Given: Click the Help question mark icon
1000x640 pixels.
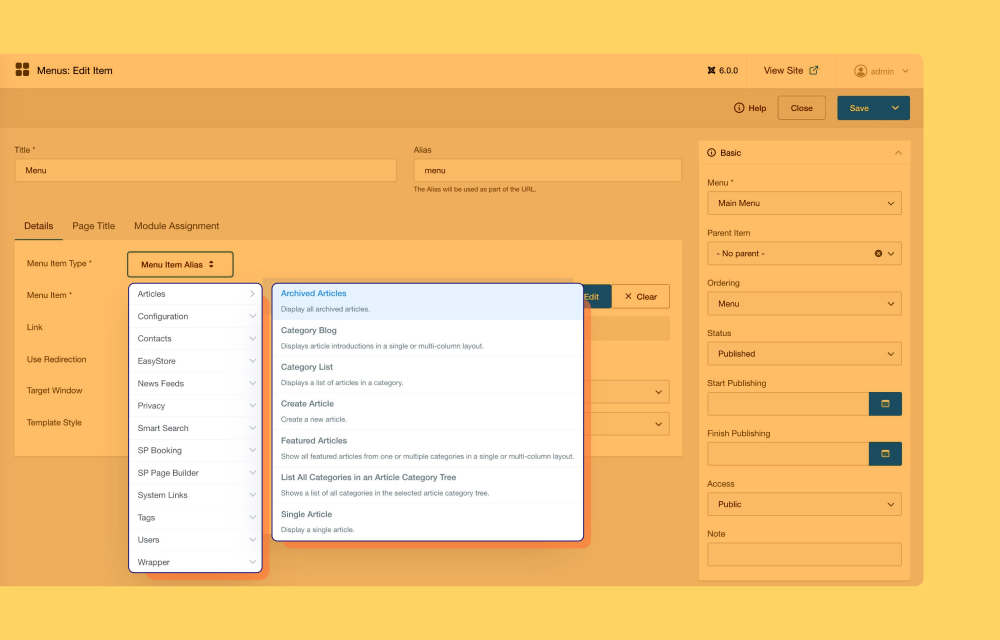Looking at the screenshot, I should (x=740, y=108).
